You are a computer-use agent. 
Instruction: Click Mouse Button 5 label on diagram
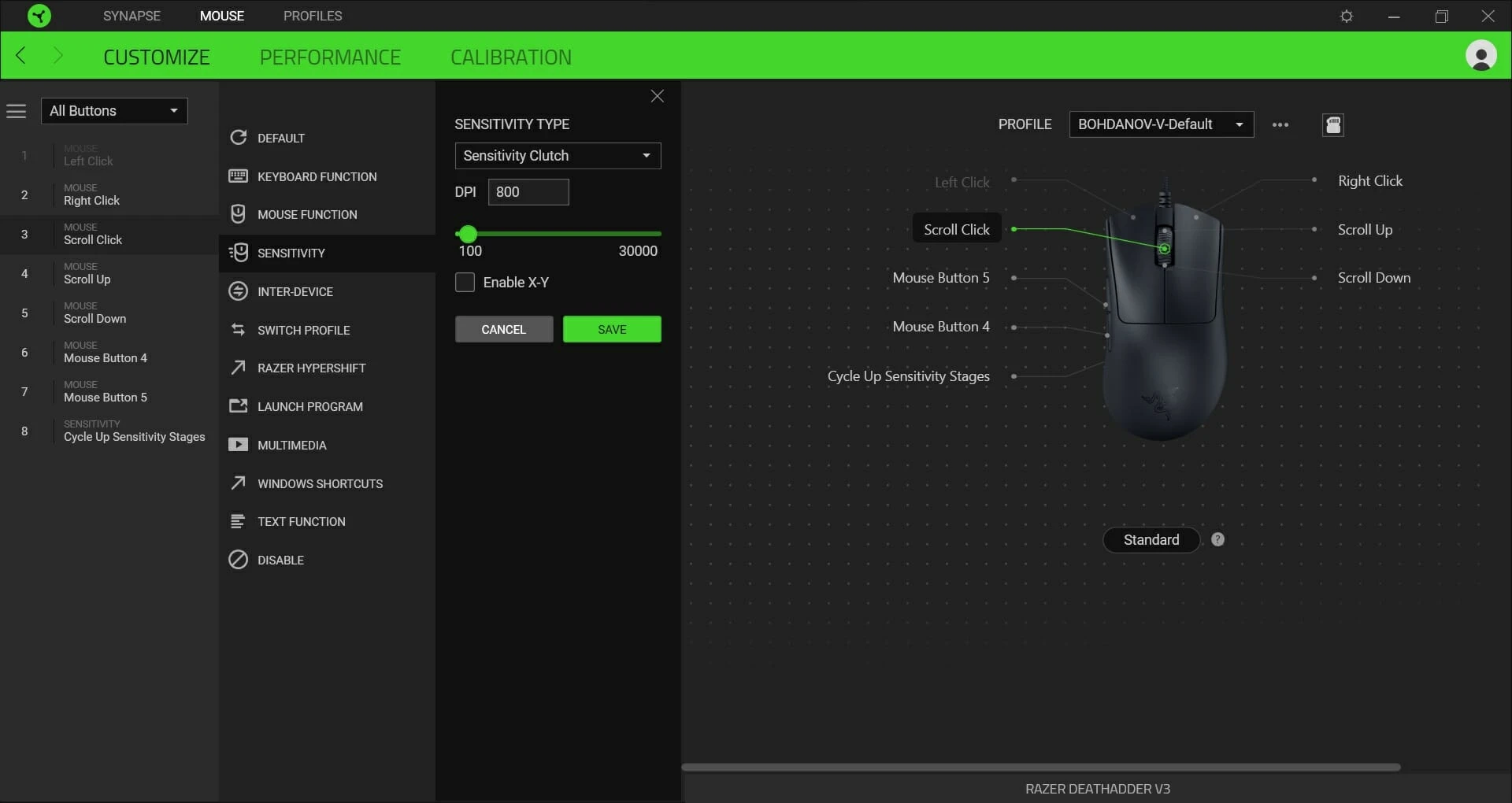(x=941, y=277)
